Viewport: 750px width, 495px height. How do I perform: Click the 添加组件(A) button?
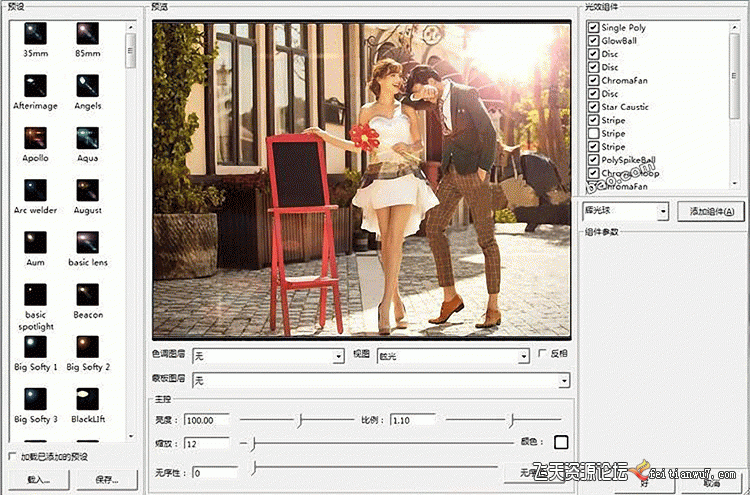(711, 212)
